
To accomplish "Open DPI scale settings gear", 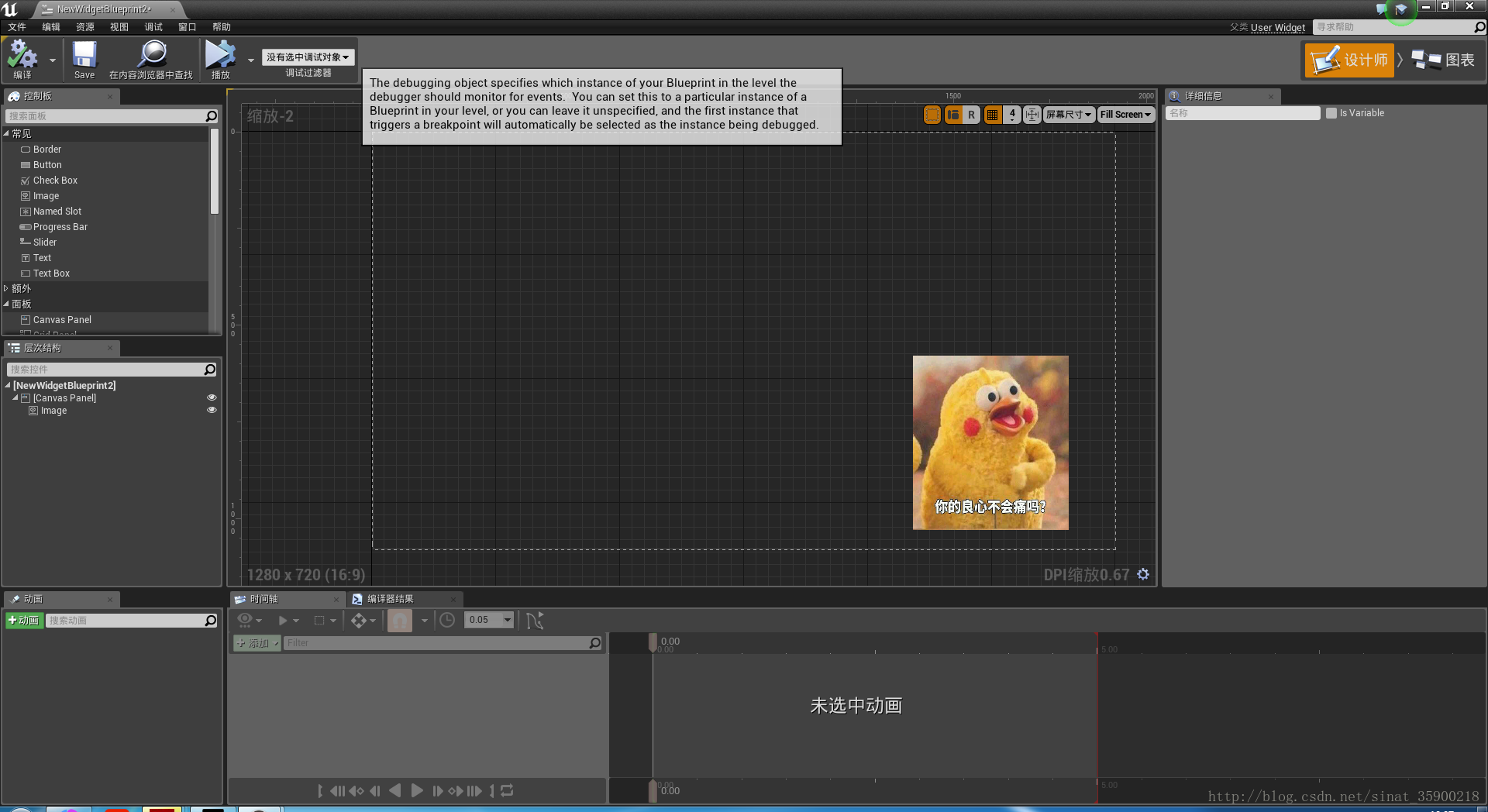I will (x=1143, y=574).
